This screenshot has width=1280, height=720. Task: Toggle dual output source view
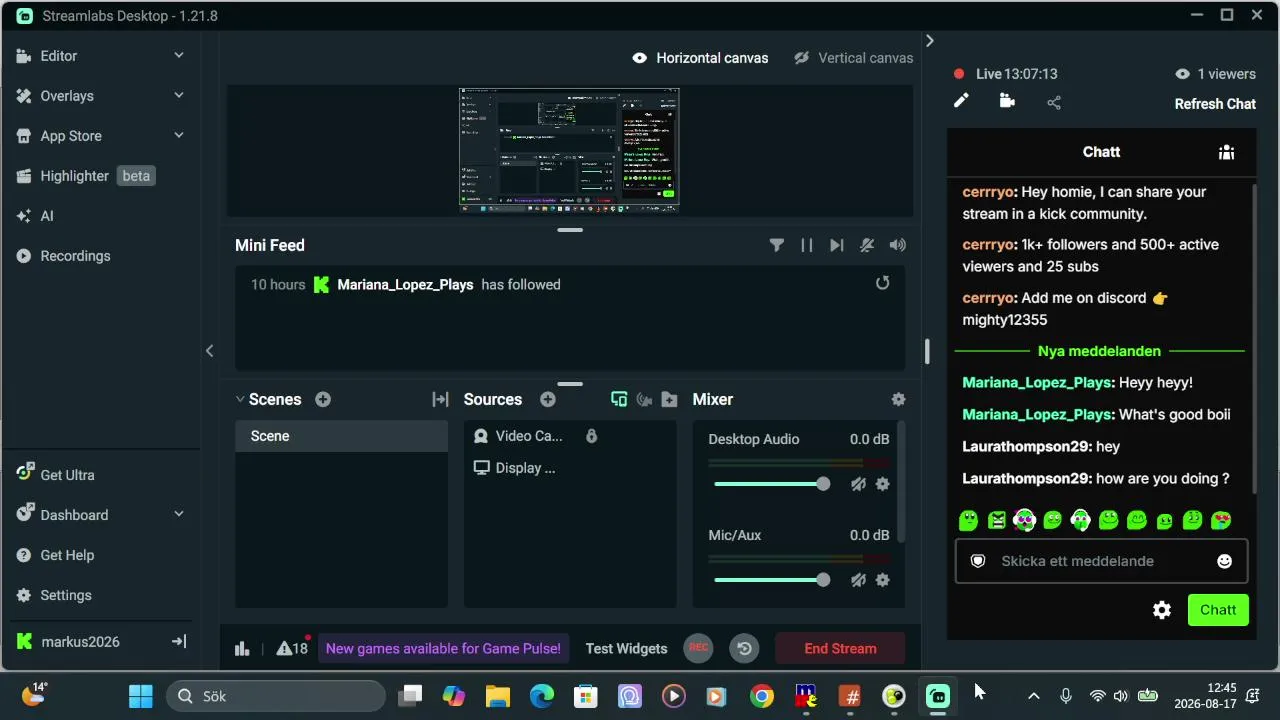pos(619,399)
